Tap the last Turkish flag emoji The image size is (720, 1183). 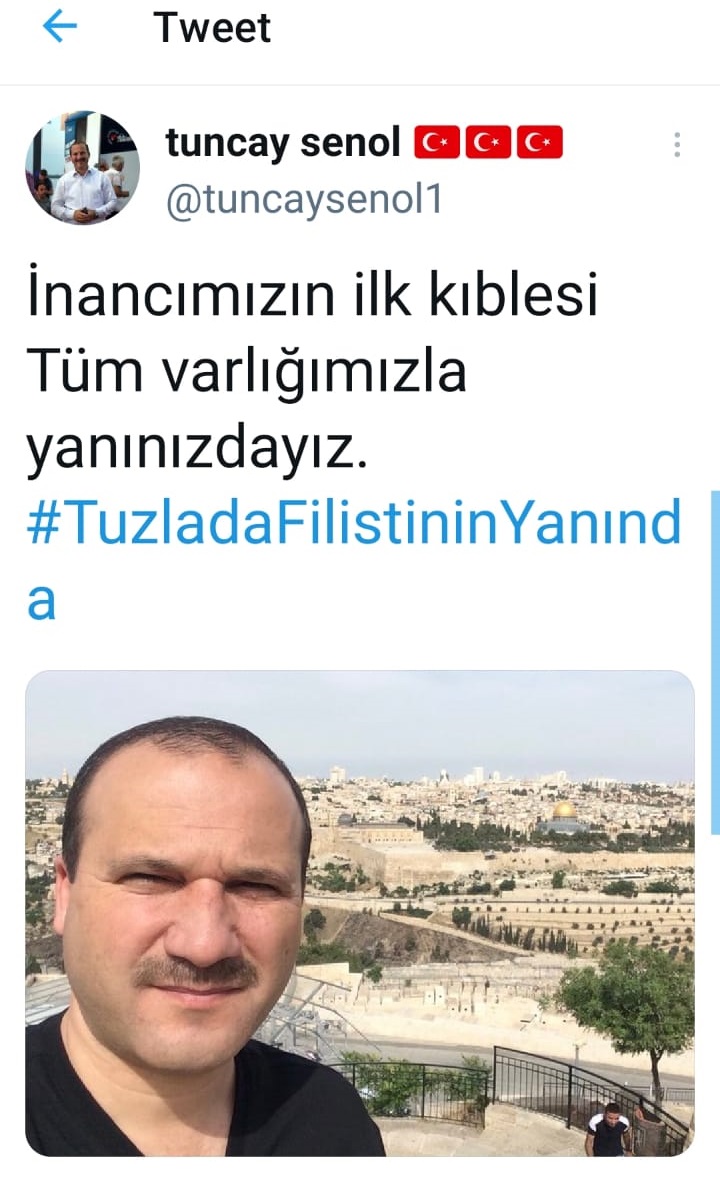click(540, 143)
